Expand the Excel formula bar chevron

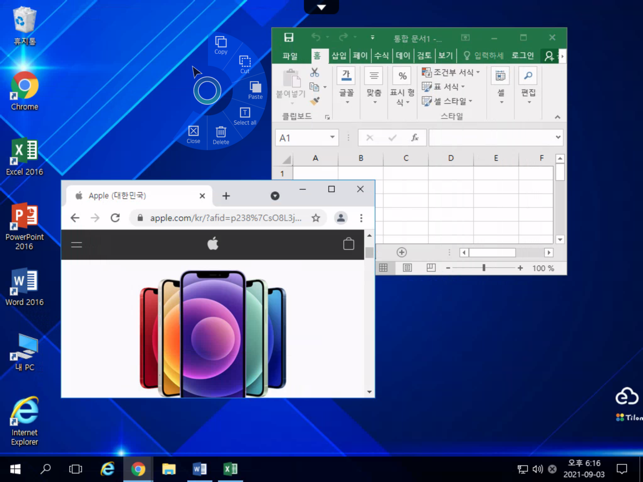(558, 137)
